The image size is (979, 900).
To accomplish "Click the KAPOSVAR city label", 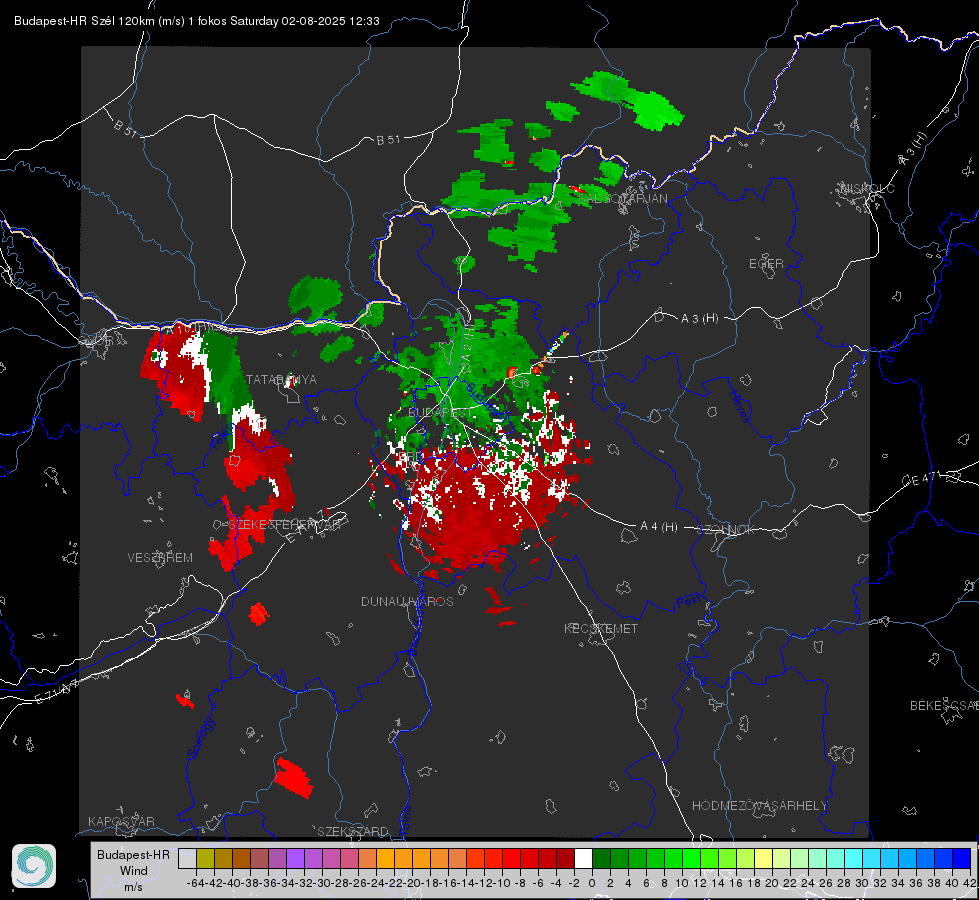I will click(121, 821).
